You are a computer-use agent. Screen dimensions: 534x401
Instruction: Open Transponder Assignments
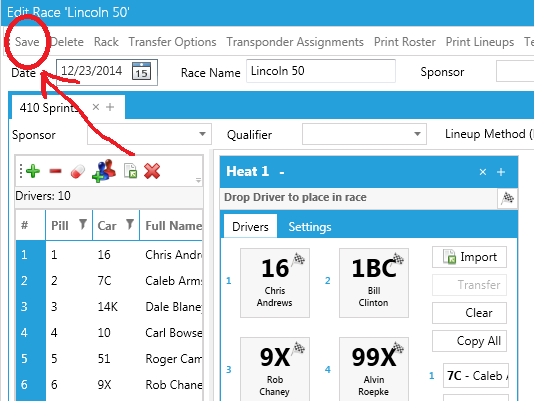click(295, 42)
